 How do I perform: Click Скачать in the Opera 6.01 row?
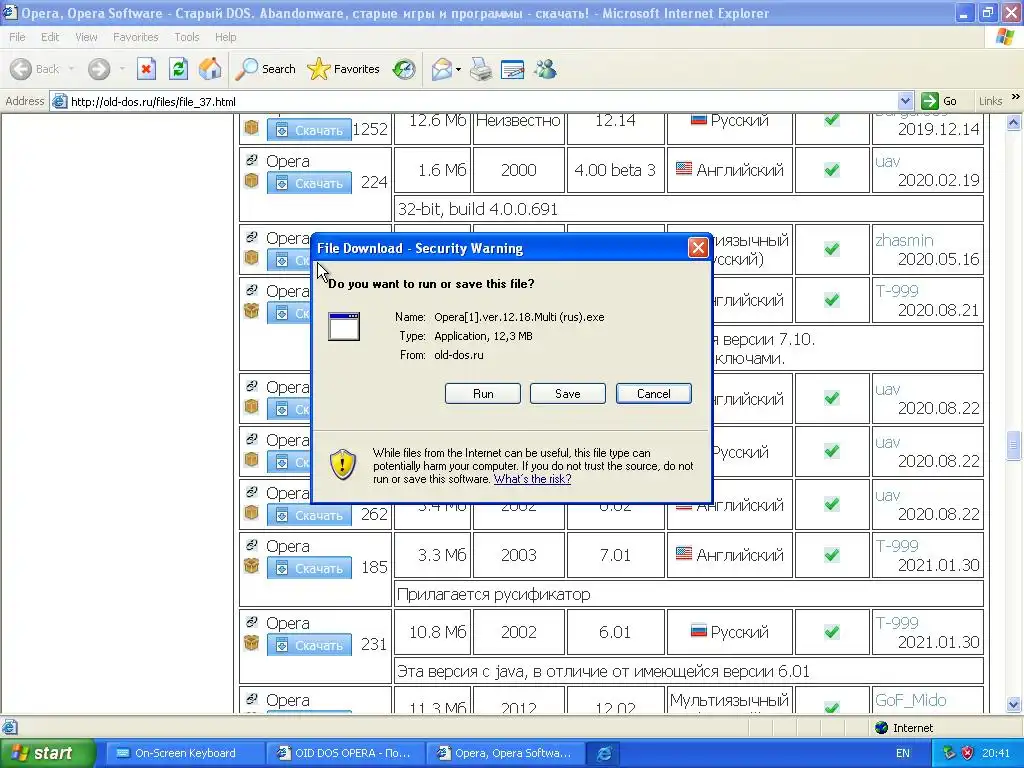(x=309, y=645)
